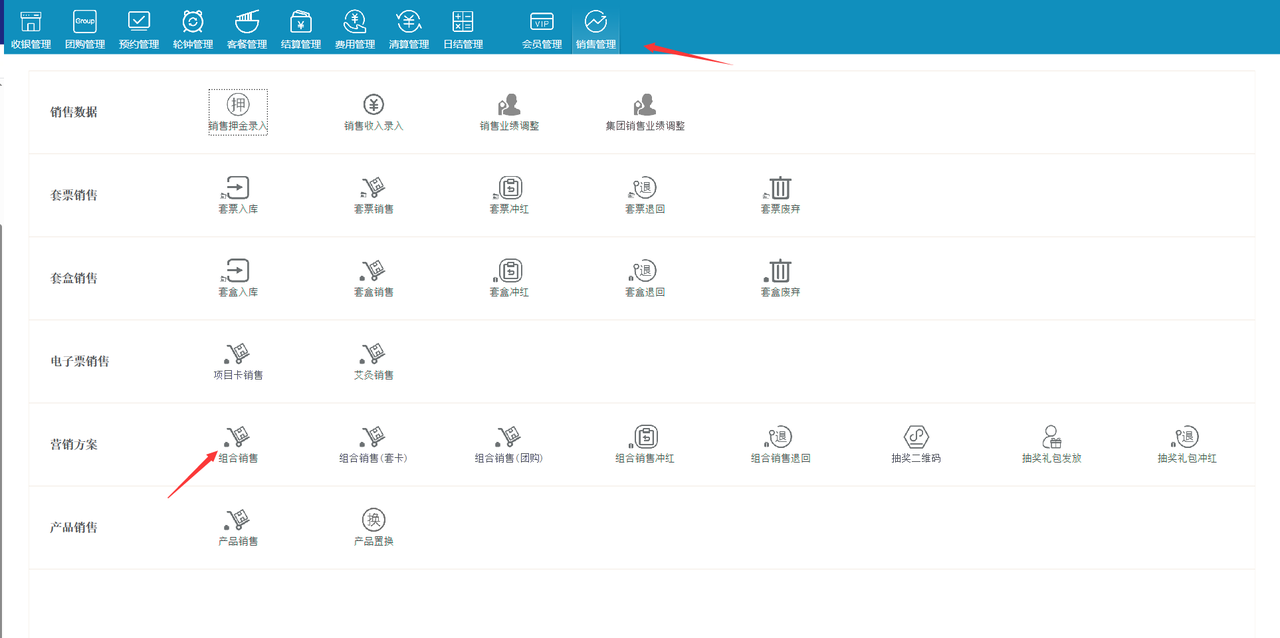Open 销售押金录入 in the 销售数据 row

pyautogui.click(x=238, y=105)
